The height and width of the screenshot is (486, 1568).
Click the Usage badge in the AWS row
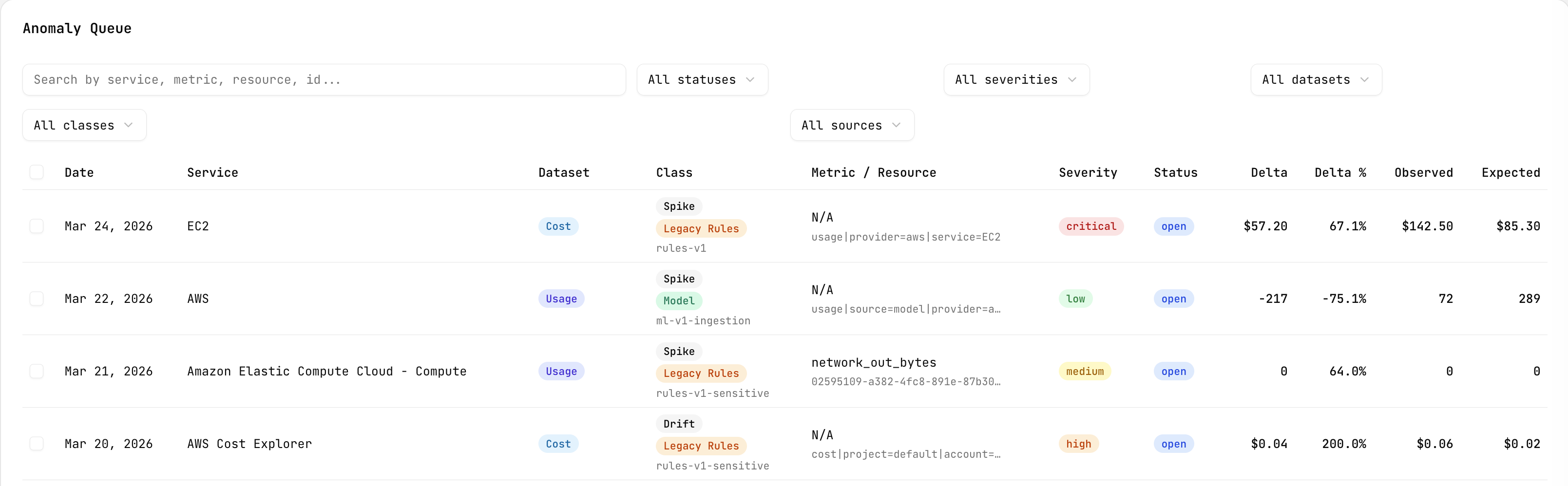click(561, 299)
